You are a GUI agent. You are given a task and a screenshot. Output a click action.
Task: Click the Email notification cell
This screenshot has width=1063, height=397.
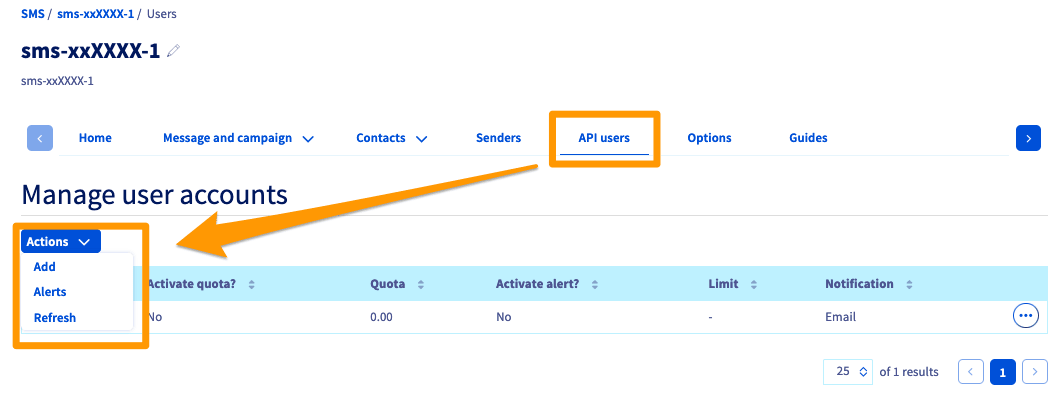tap(841, 317)
